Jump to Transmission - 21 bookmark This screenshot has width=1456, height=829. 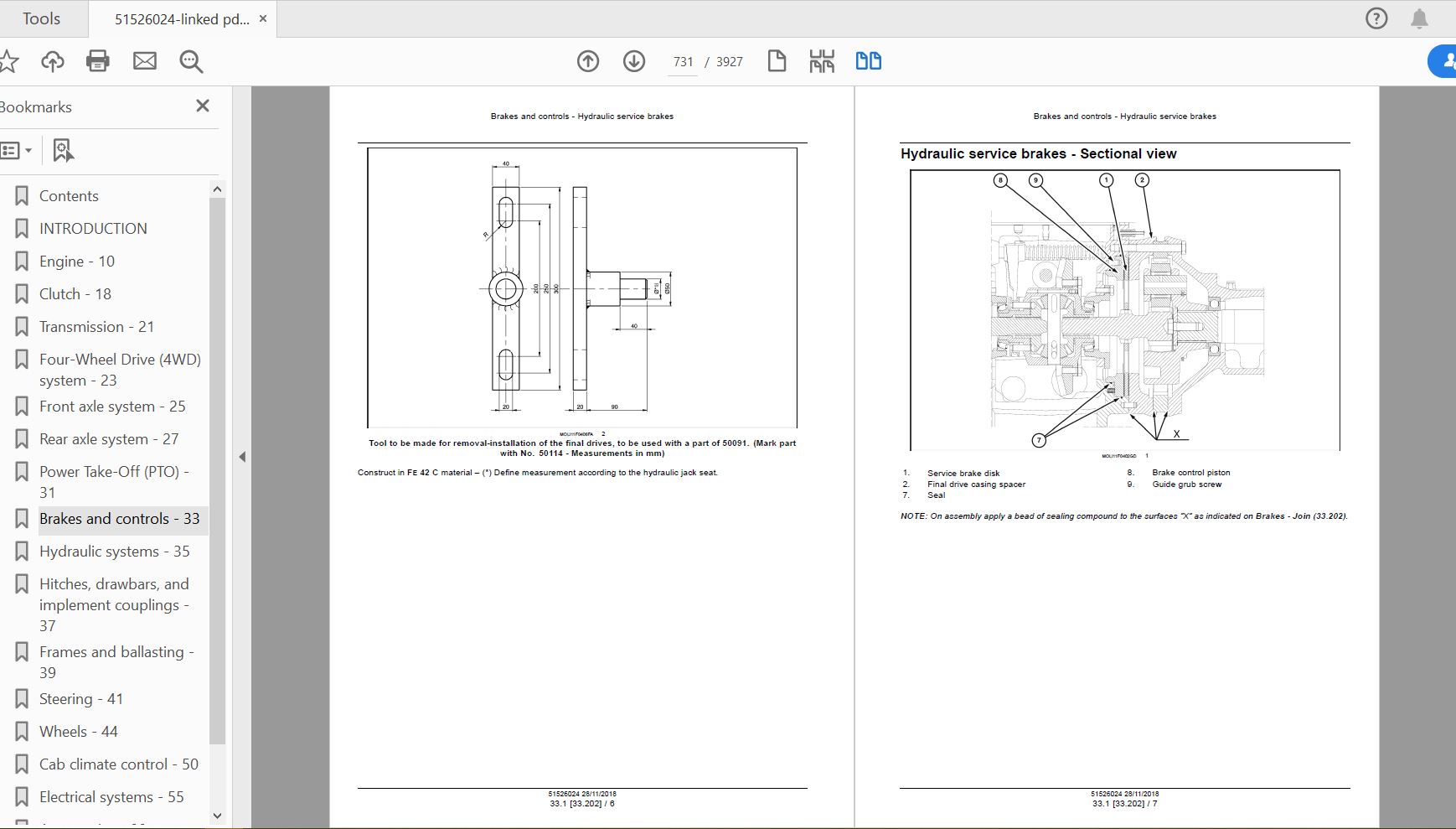(96, 327)
